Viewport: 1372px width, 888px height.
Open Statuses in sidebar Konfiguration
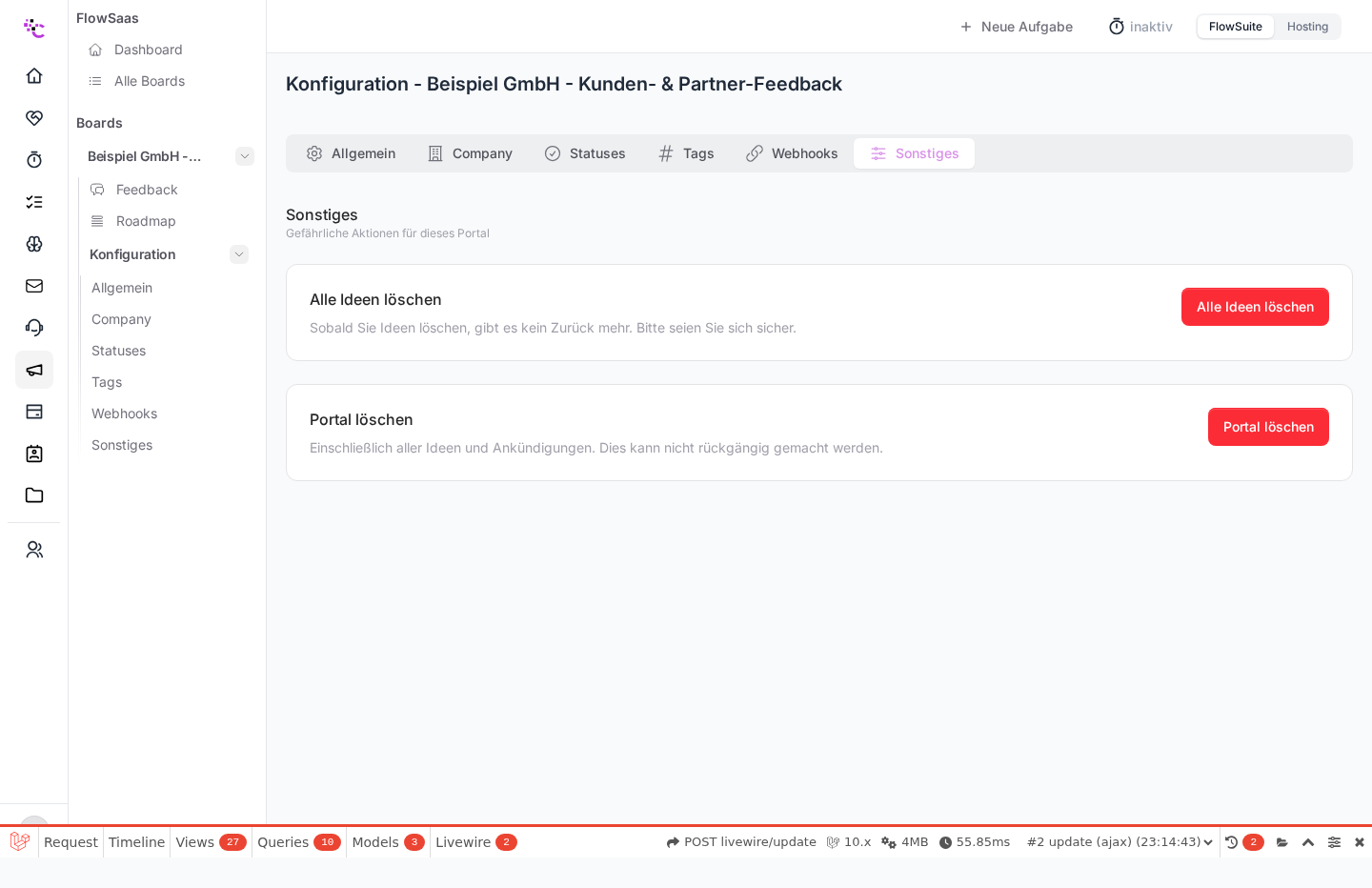pos(118,351)
